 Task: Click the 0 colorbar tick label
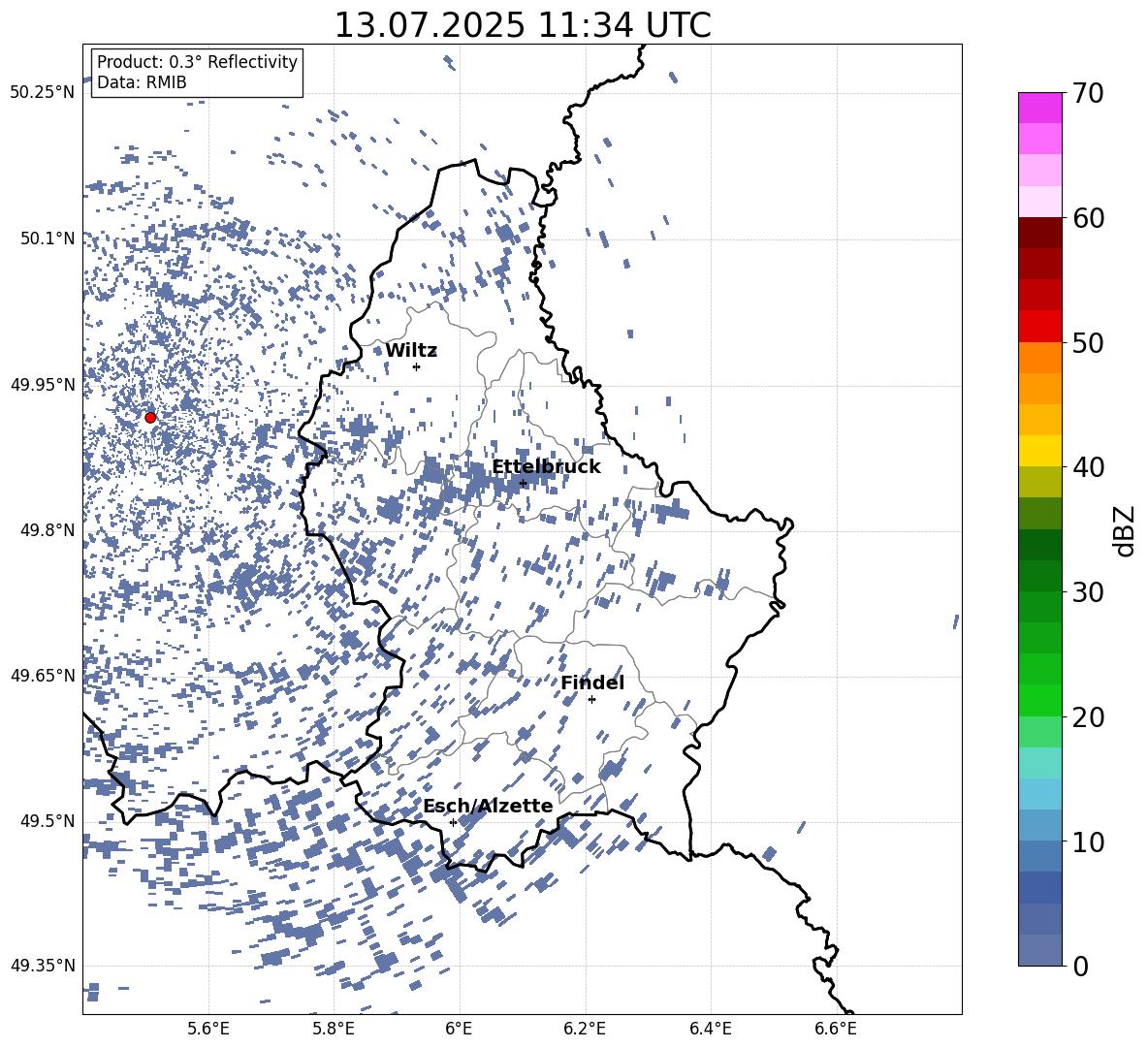click(x=1079, y=966)
